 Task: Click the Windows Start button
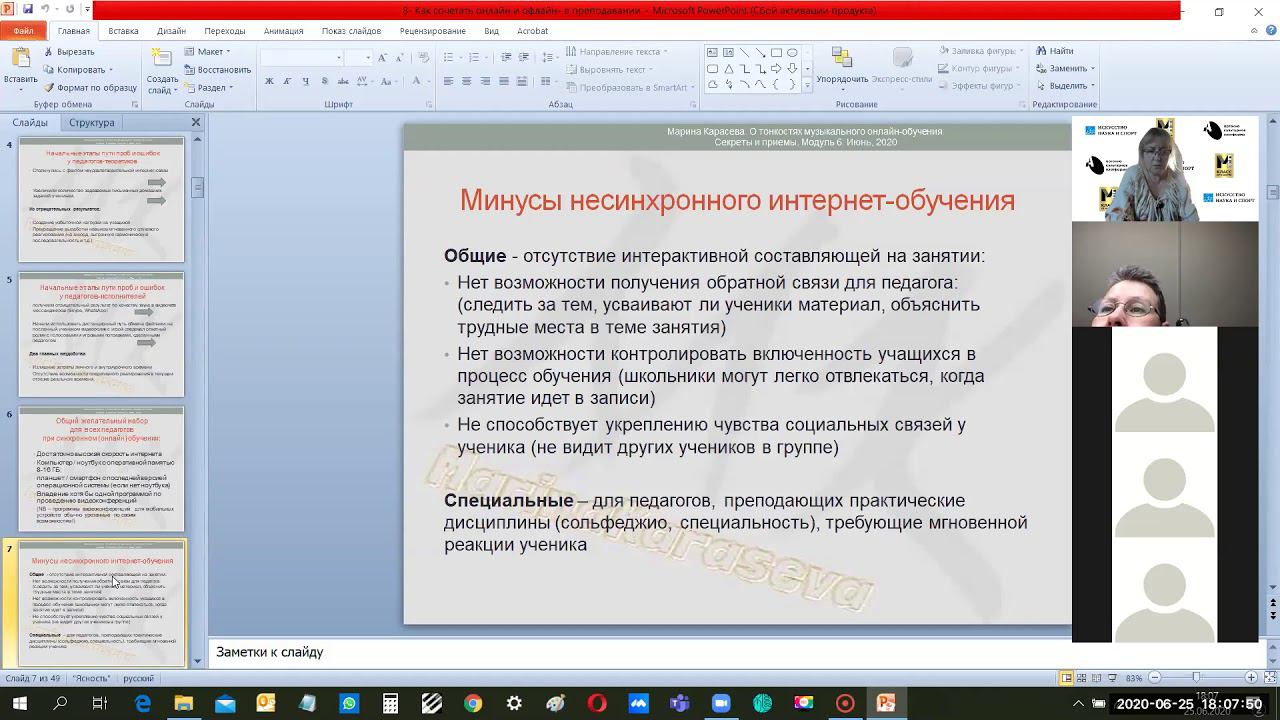(19, 704)
